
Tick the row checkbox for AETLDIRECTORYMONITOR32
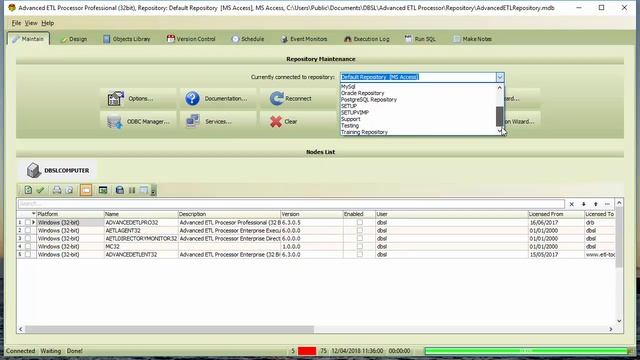28,238
